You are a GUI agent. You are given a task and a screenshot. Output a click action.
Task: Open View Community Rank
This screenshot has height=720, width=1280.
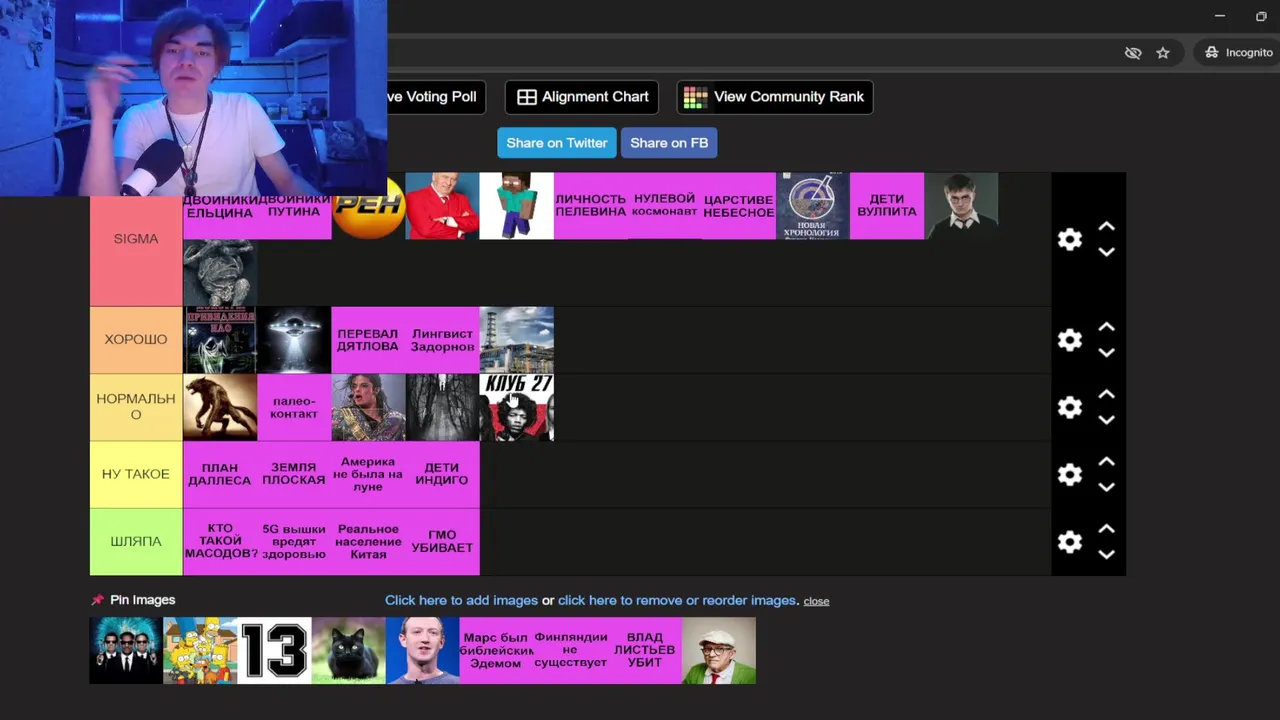tap(774, 97)
